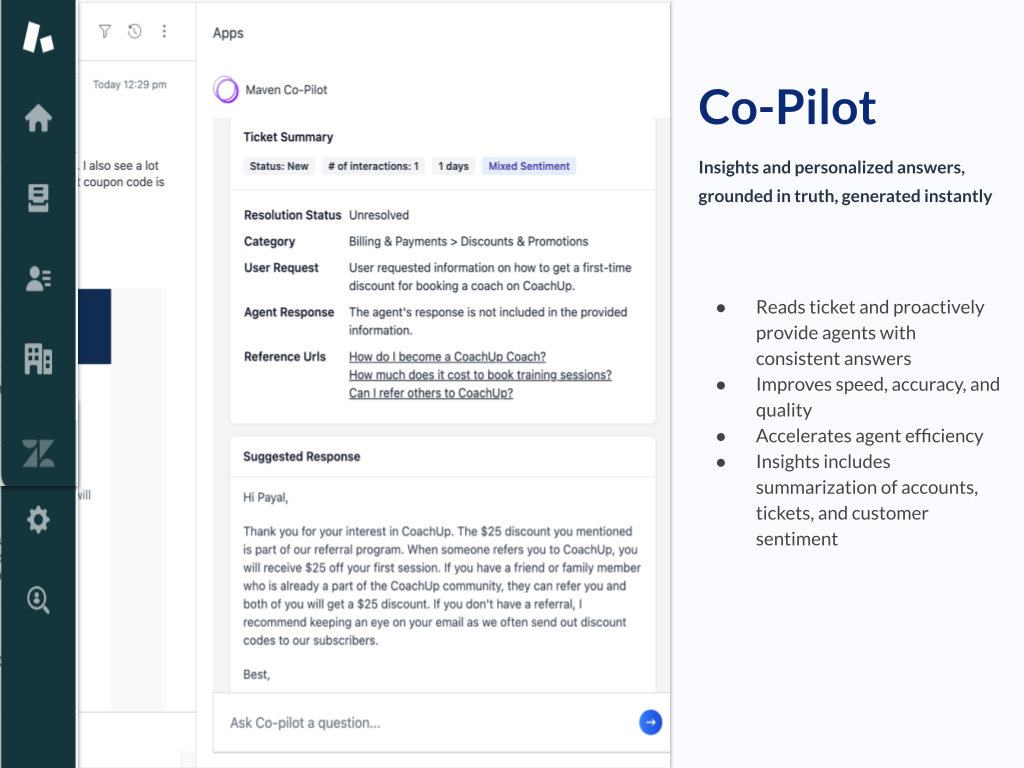The height and width of the screenshot is (768, 1024).
Task: Click the '# of interactions: 1' tag
Action: coord(374,166)
